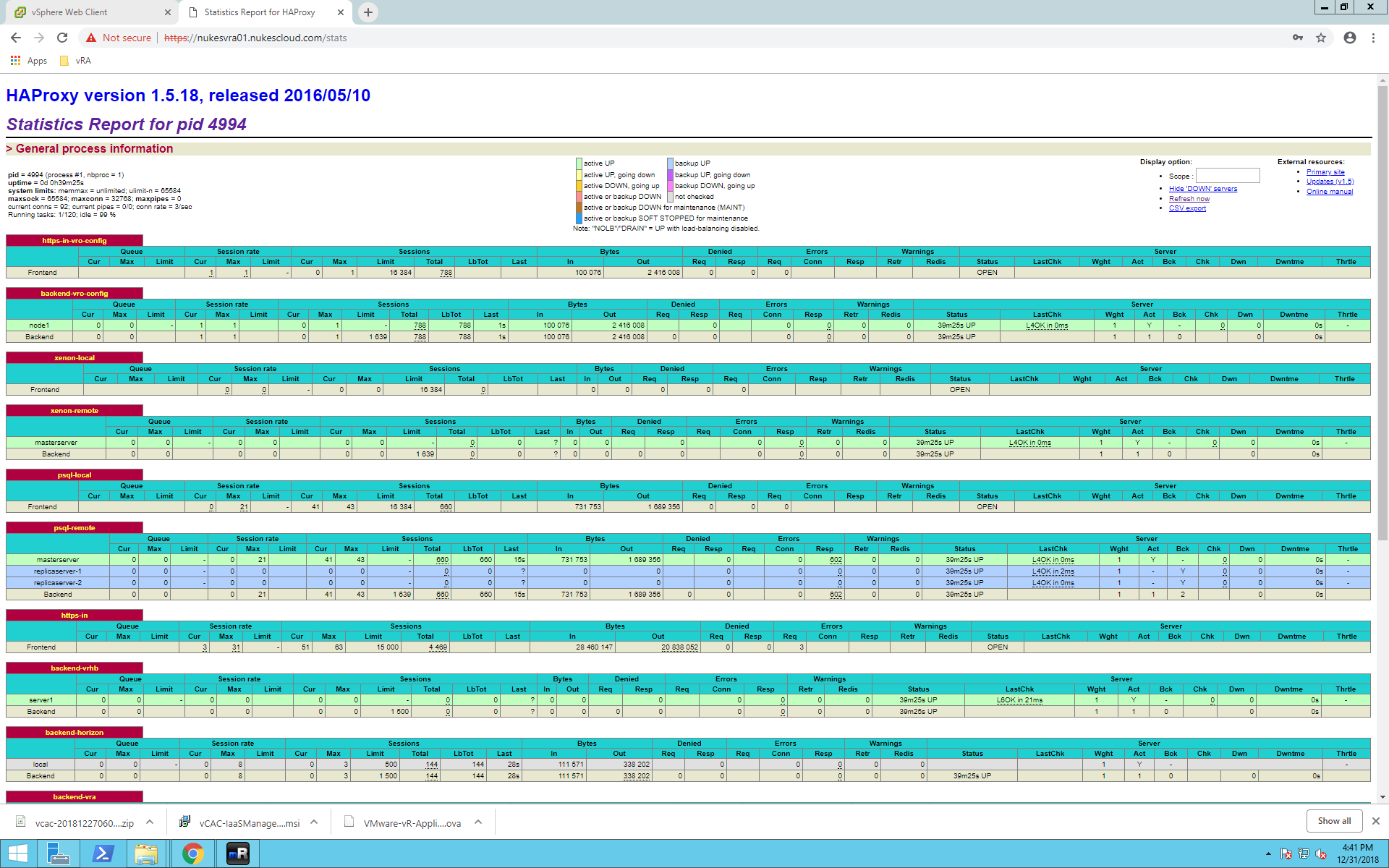Image resolution: width=1389 pixels, height=868 pixels.
Task: Click the Refresh now link
Action: [1189, 199]
